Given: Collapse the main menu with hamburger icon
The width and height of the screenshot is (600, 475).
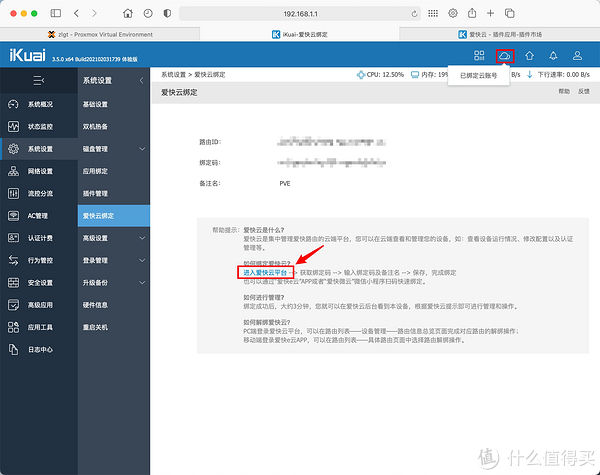Looking at the screenshot, I should (x=39, y=80).
